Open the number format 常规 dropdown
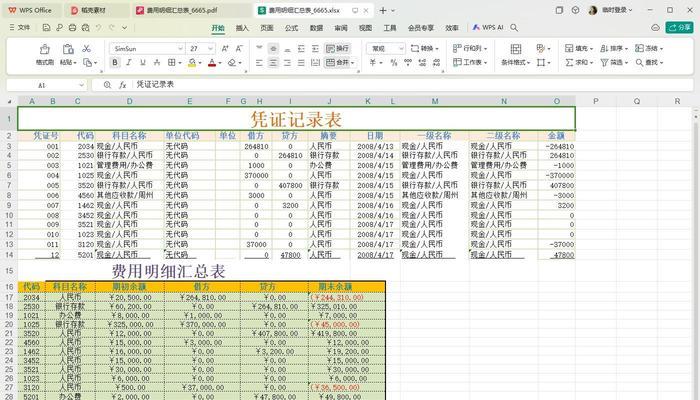700x400 pixels. tap(401, 48)
